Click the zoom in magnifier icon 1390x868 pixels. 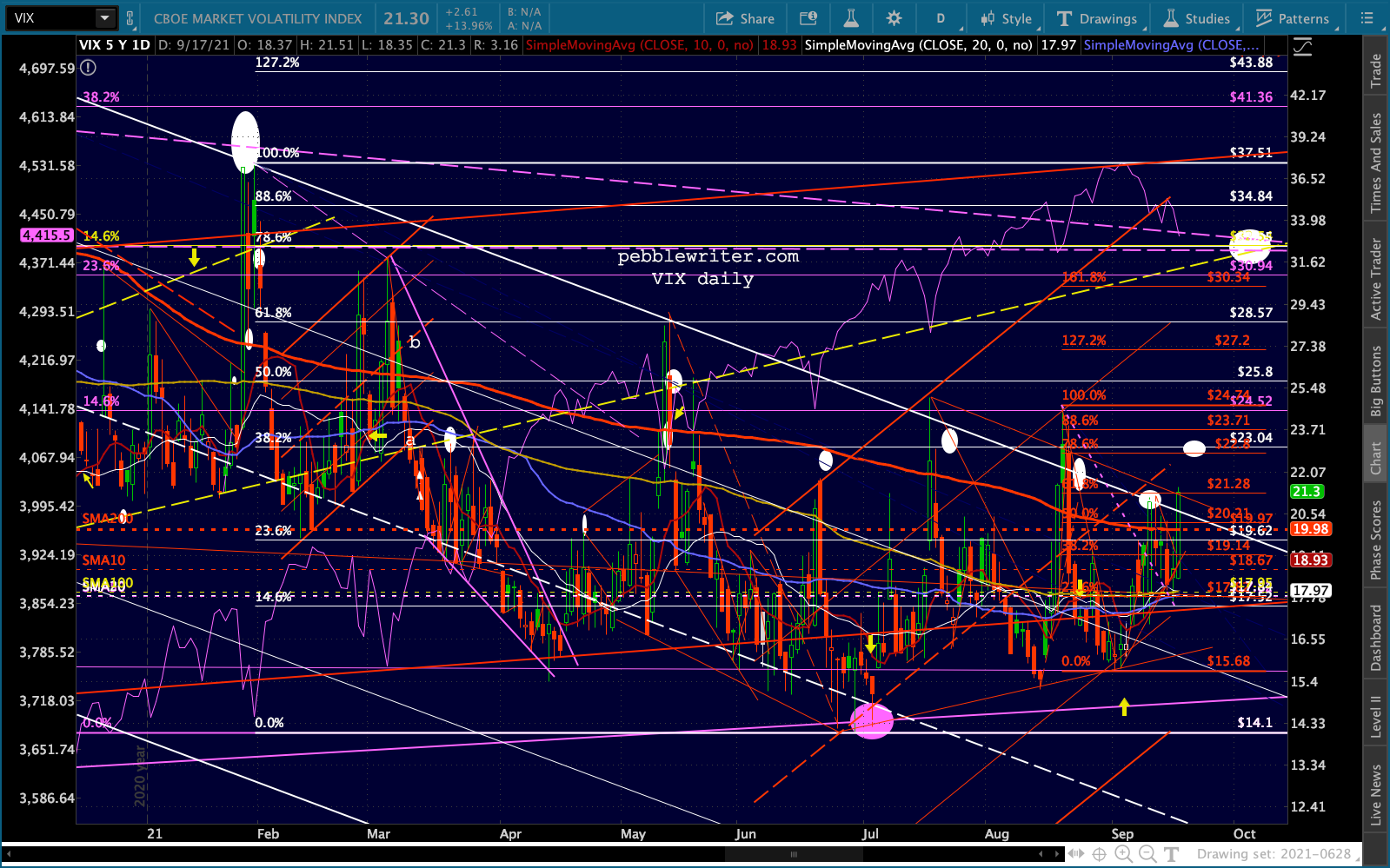pyautogui.click(x=1123, y=854)
